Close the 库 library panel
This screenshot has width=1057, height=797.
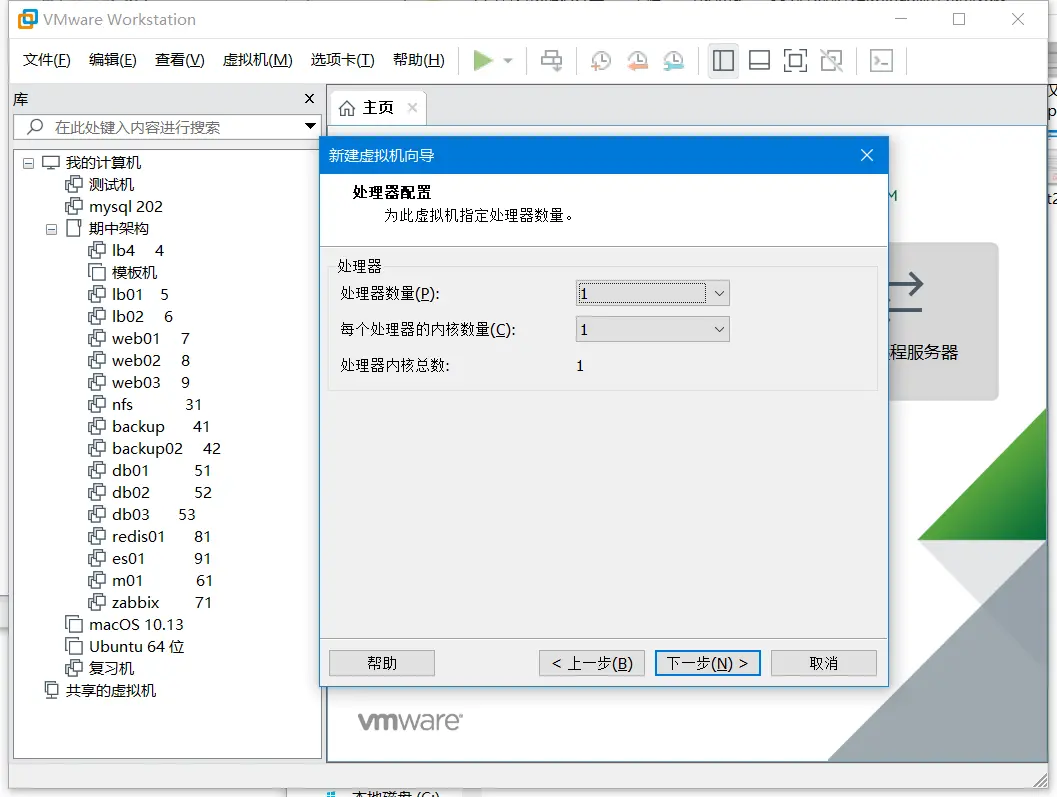coord(309,98)
